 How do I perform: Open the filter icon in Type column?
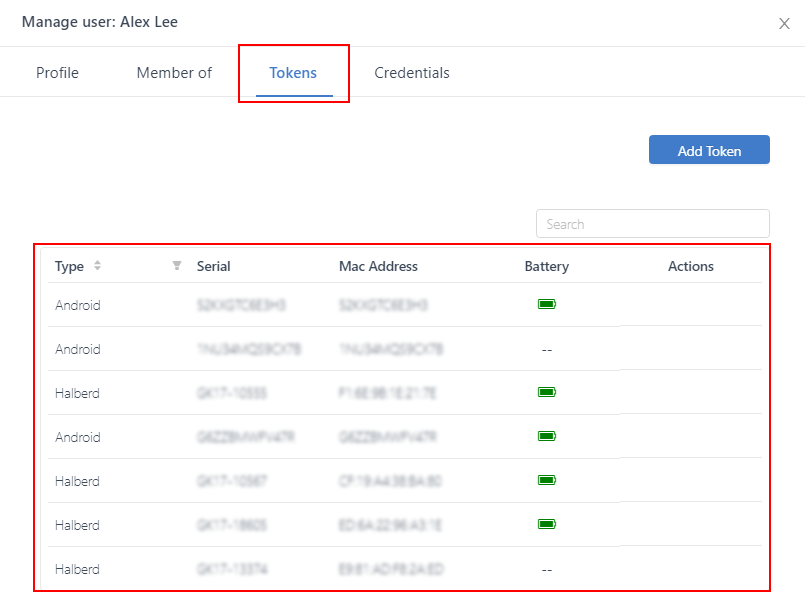[x=177, y=266]
